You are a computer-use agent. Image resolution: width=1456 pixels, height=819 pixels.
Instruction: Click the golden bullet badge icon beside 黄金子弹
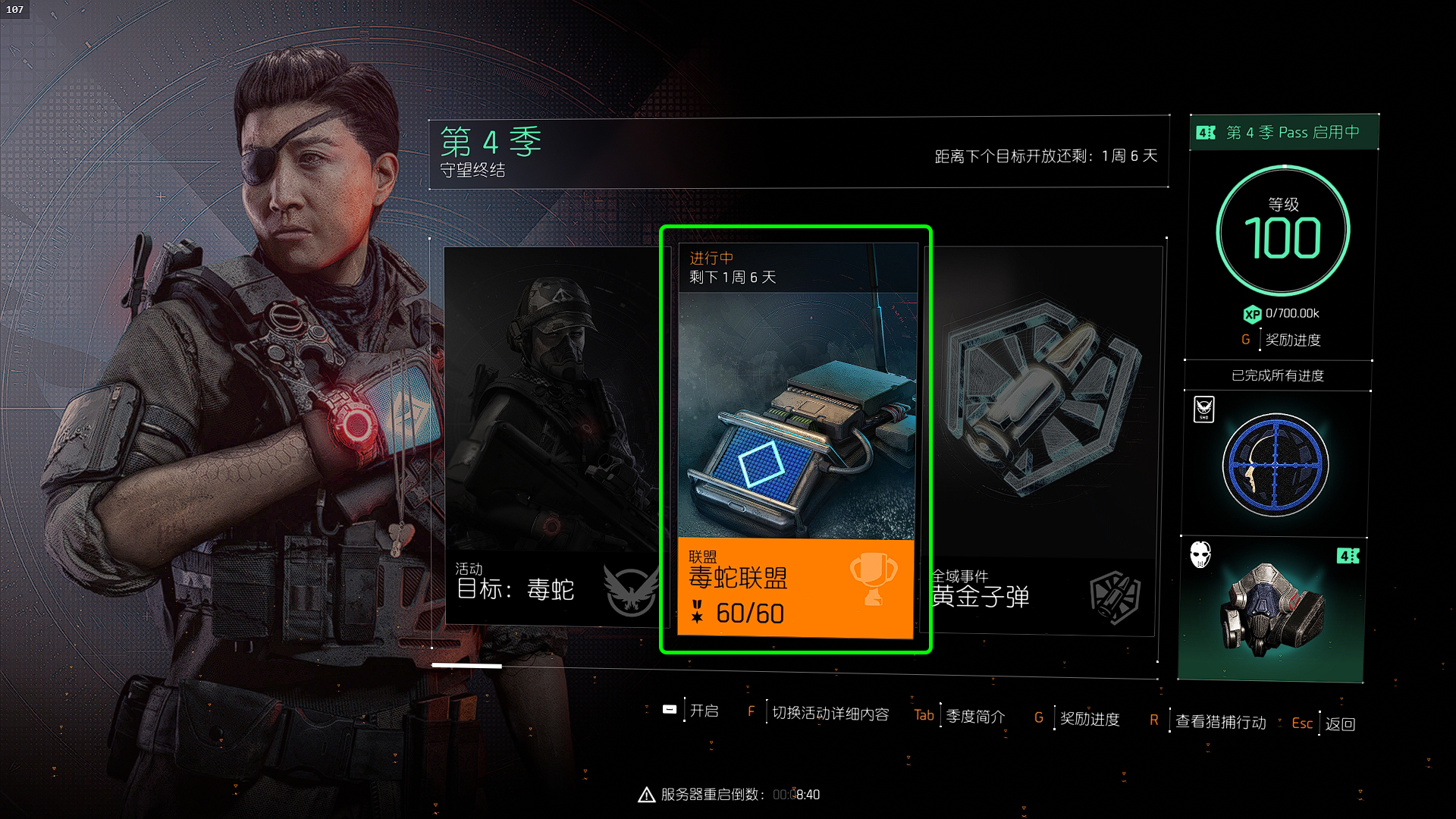click(1115, 597)
